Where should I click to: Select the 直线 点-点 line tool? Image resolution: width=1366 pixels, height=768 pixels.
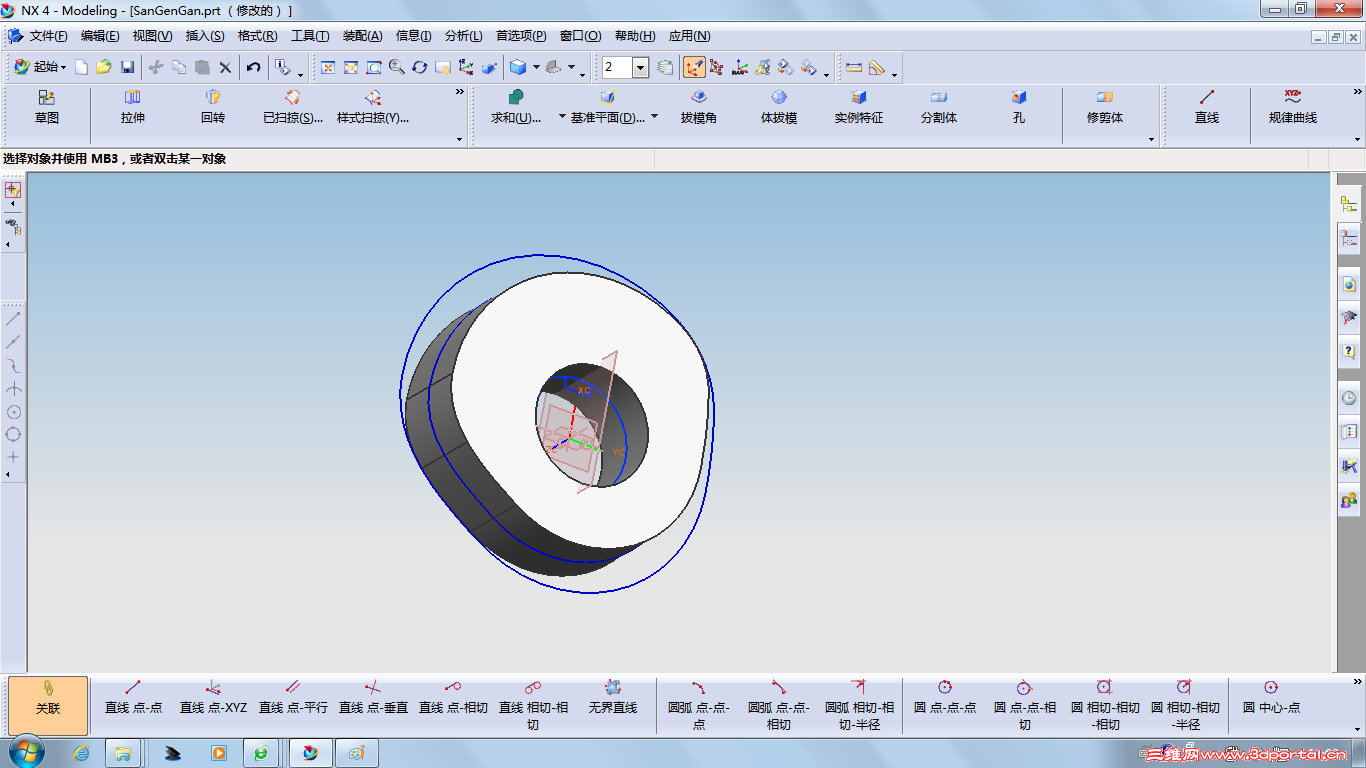(x=133, y=699)
